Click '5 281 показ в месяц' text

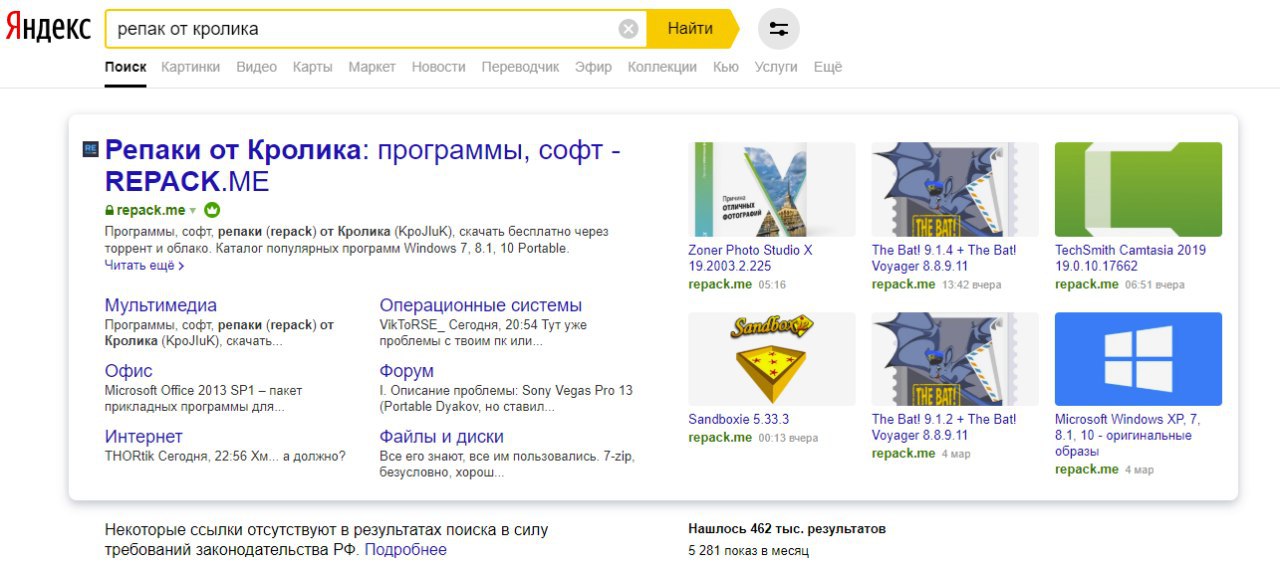pos(749,550)
